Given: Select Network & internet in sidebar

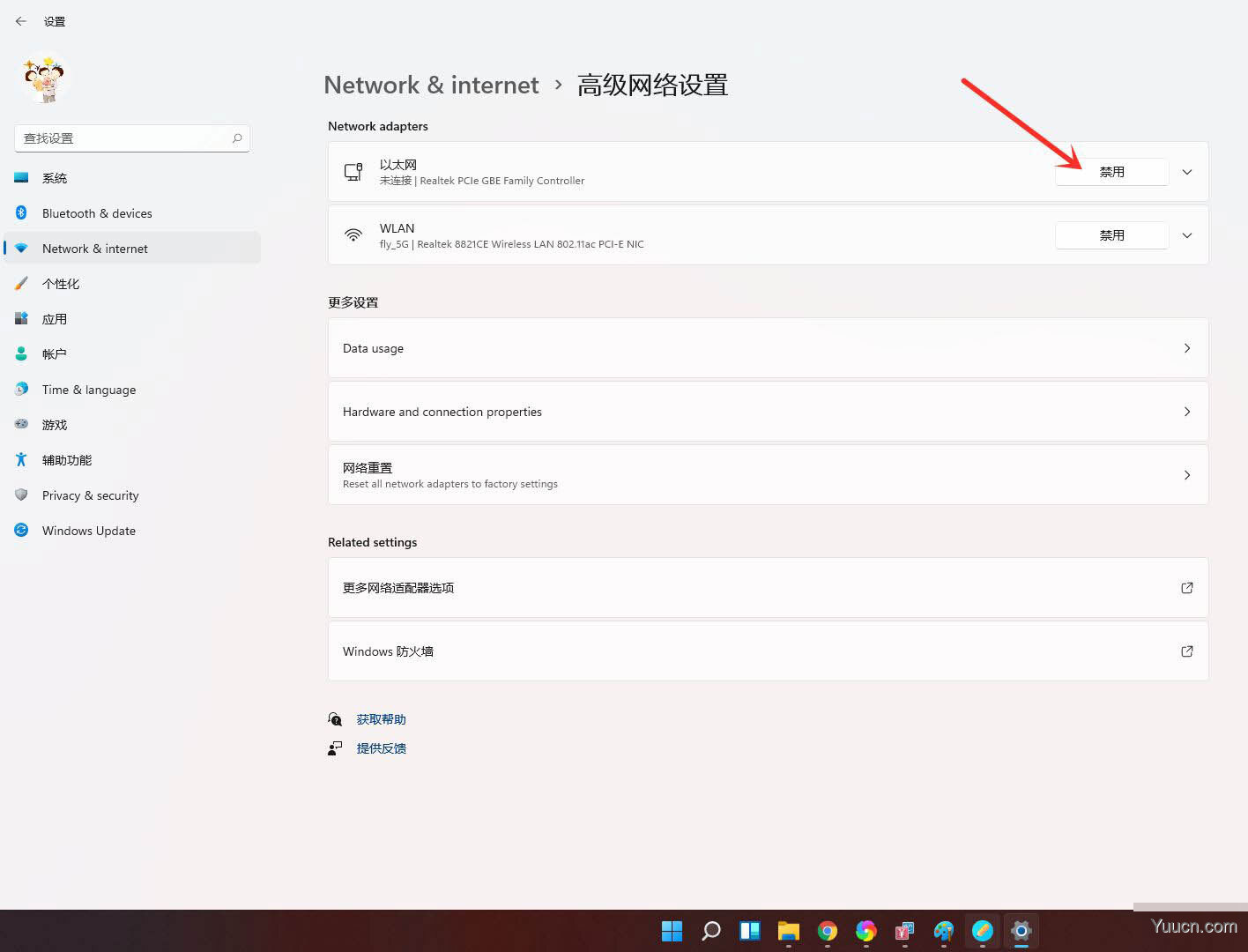Looking at the screenshot, I should (x=132, y=249).
